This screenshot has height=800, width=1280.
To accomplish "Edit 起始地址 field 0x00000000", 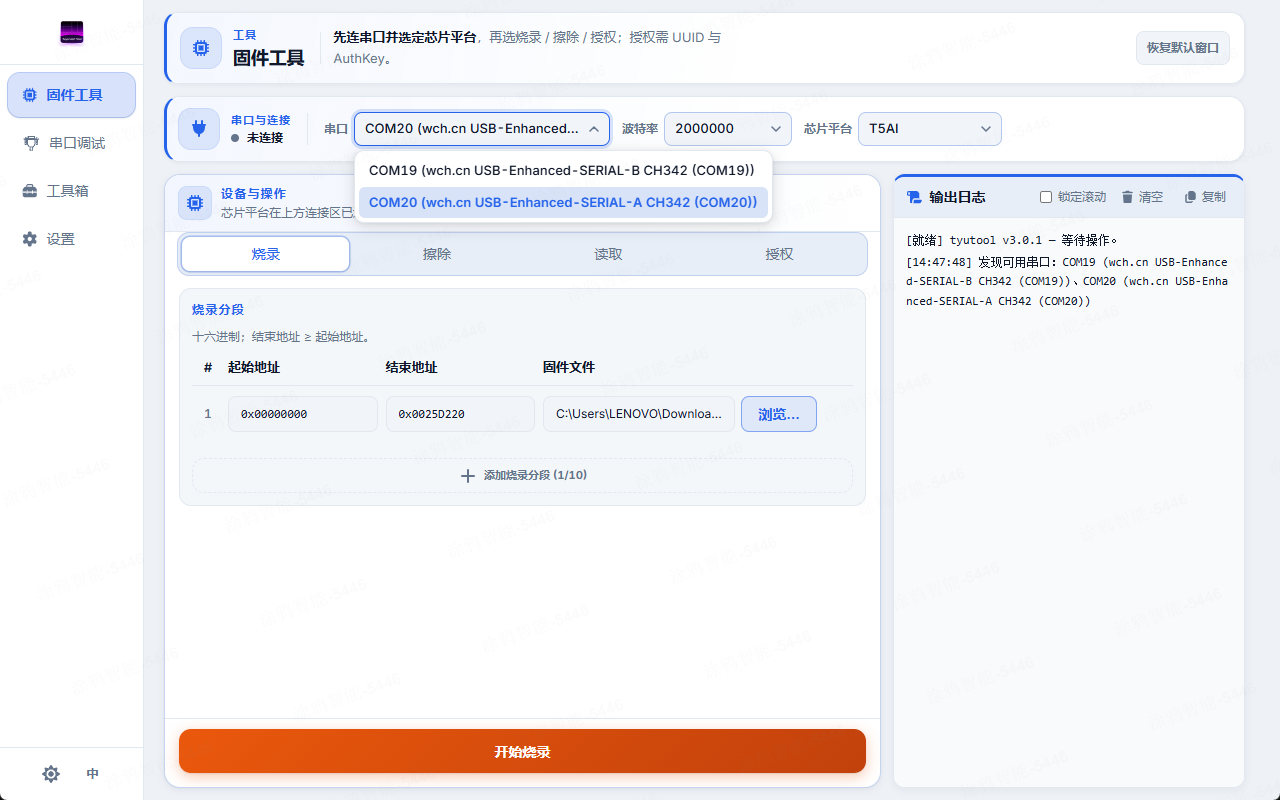I will point(303,414).
